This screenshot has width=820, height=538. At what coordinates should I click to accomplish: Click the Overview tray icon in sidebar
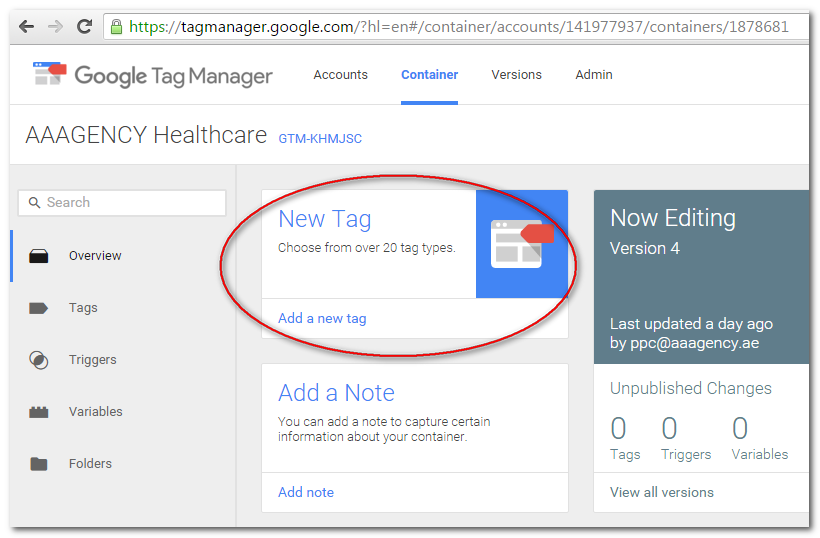point(39,256)
